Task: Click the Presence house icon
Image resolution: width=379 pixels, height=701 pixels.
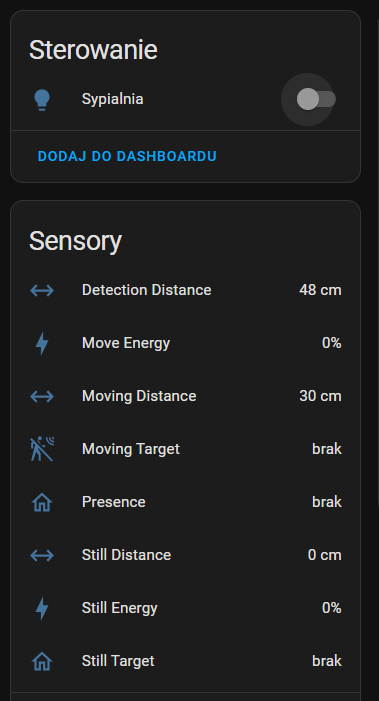Action: [42, 502]
